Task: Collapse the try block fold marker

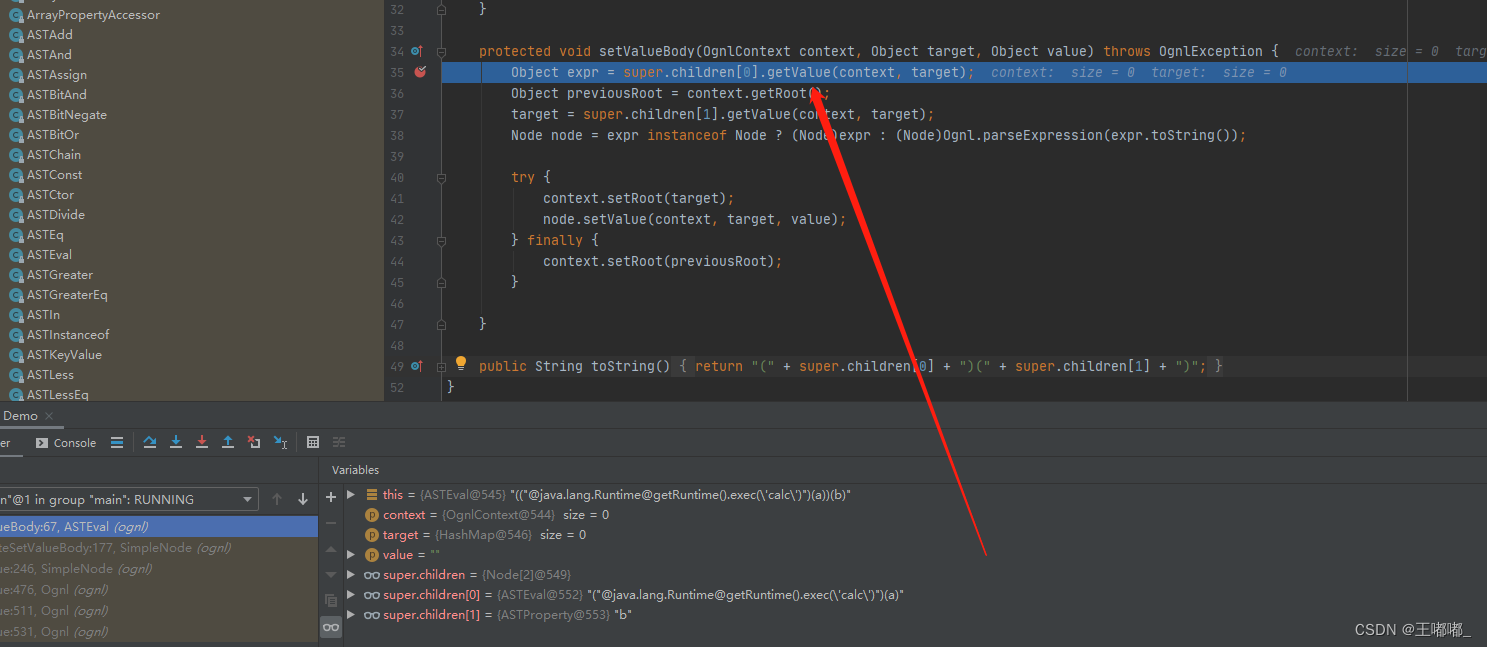Action: [441, 177]
